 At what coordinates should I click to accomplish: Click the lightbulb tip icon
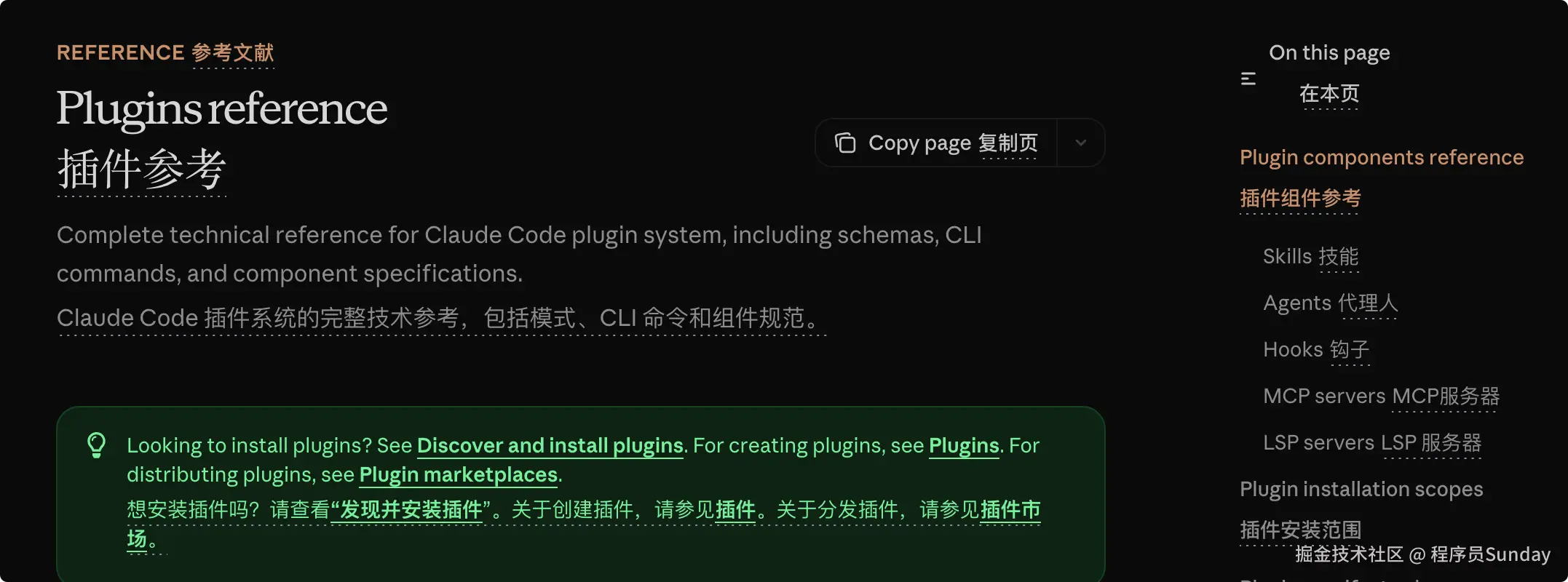pos(96,445)
